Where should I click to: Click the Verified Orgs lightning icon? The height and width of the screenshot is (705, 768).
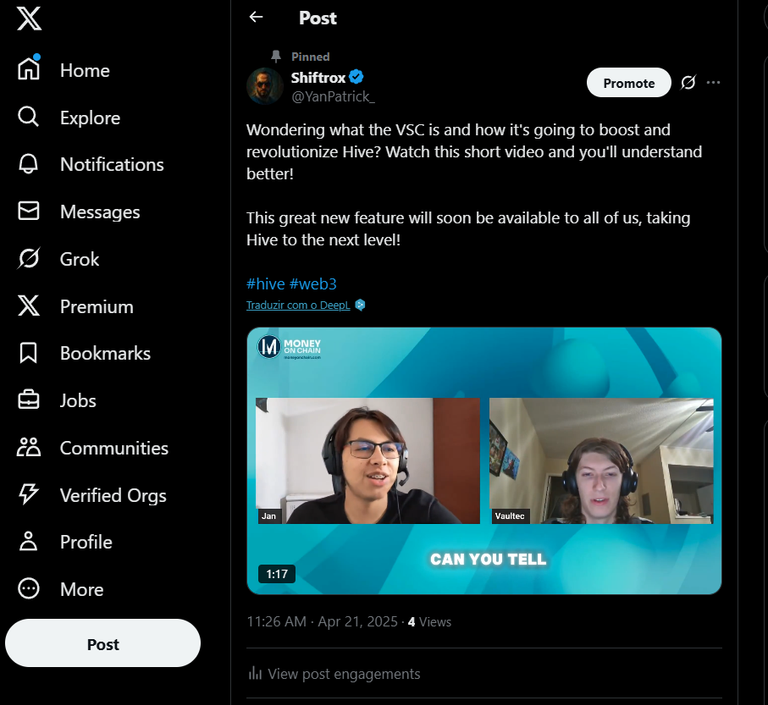[x=28, y=494]
